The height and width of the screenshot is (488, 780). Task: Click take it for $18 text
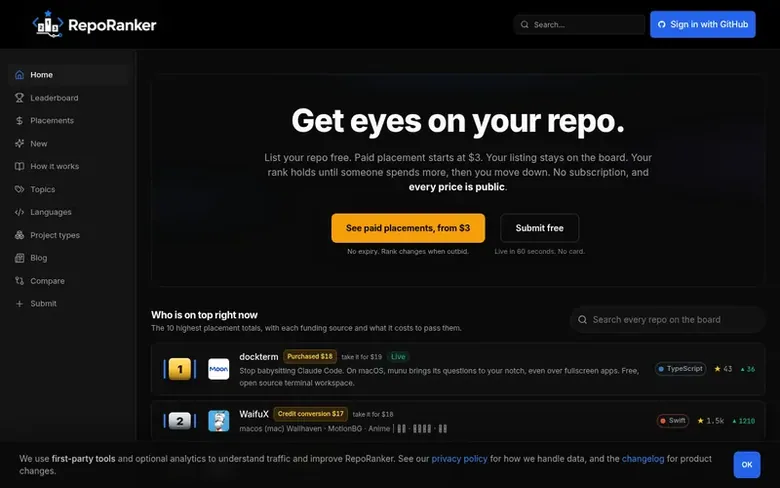pos(373,414)
